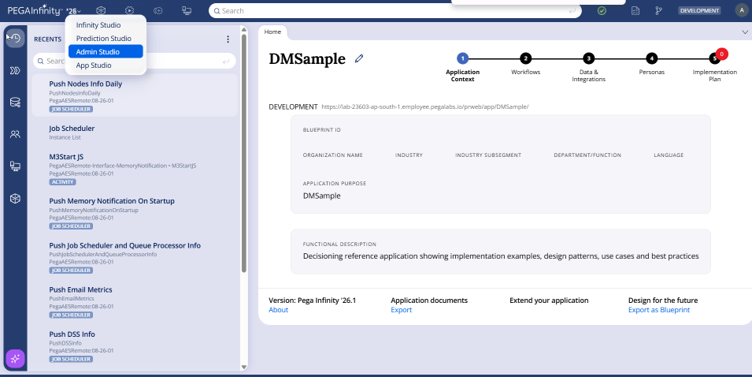Click the red notification badge on step 5
The image size is (752, 377).
722,54
